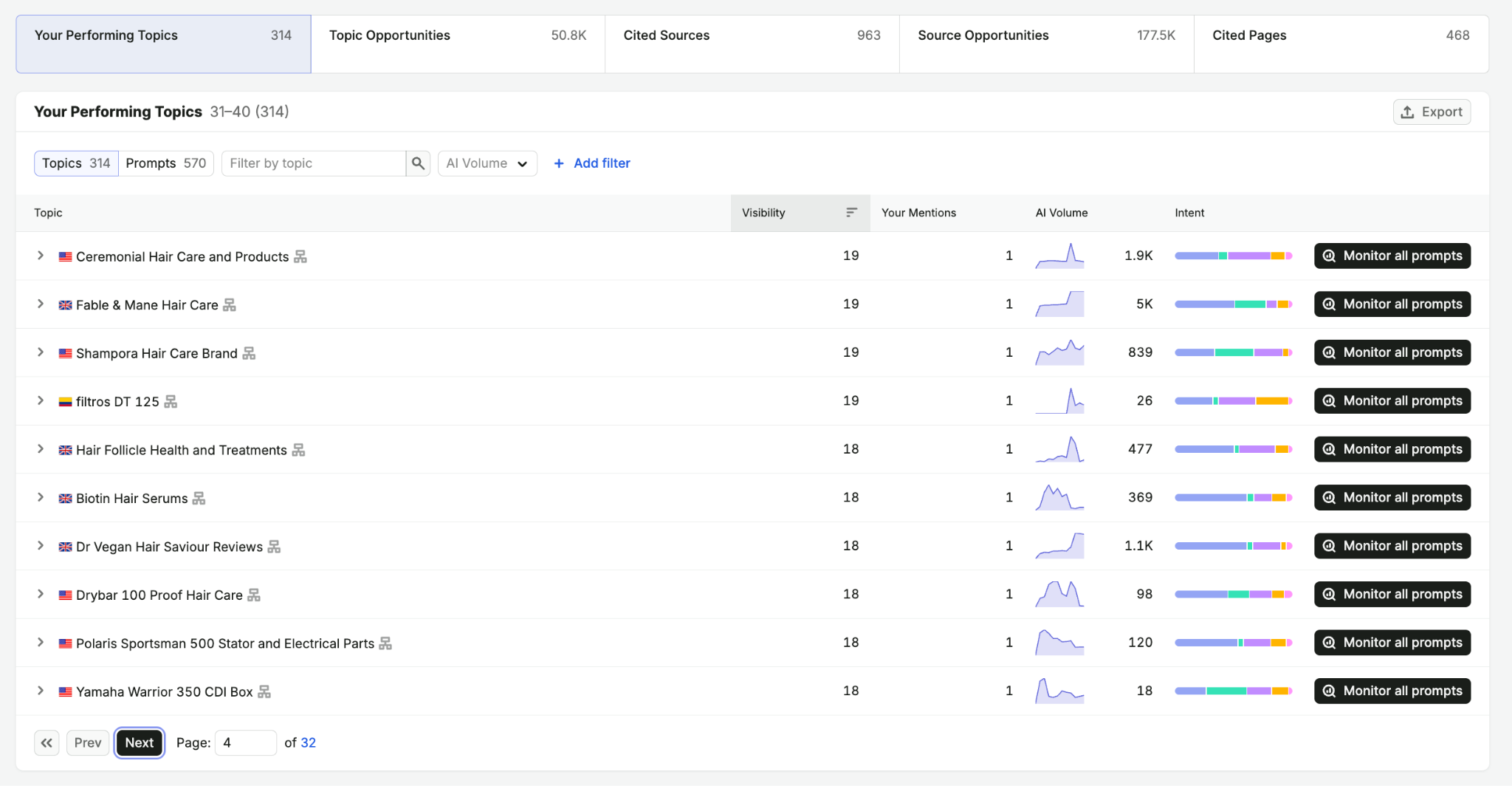
Task: Monitor all prompts for Fable & Mane Hair Care
Action: (x=1392, y=304)
